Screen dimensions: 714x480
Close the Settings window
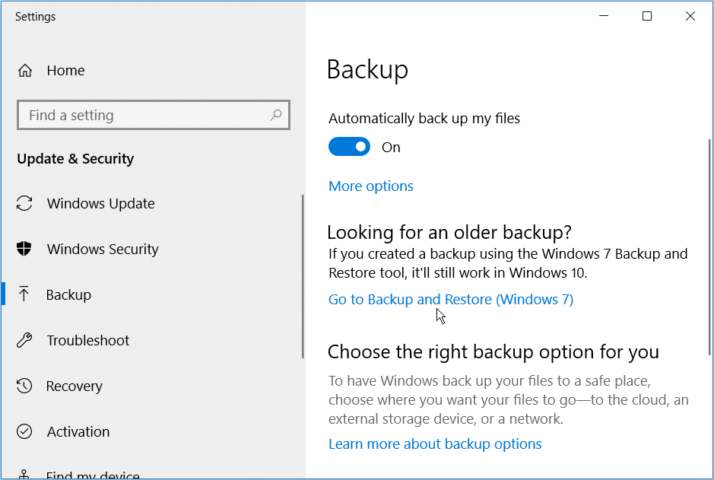pyautogui.click(x=690, y=16)
